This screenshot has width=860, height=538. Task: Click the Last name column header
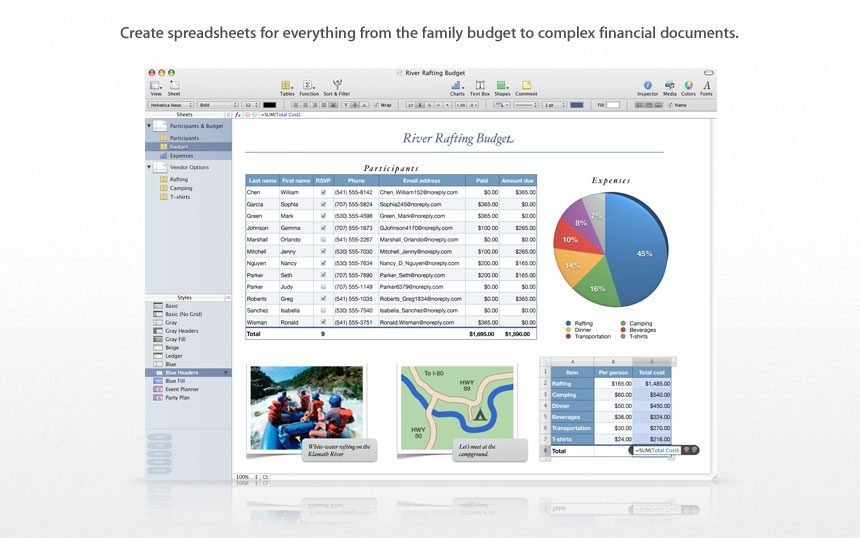tap(263, 180)
